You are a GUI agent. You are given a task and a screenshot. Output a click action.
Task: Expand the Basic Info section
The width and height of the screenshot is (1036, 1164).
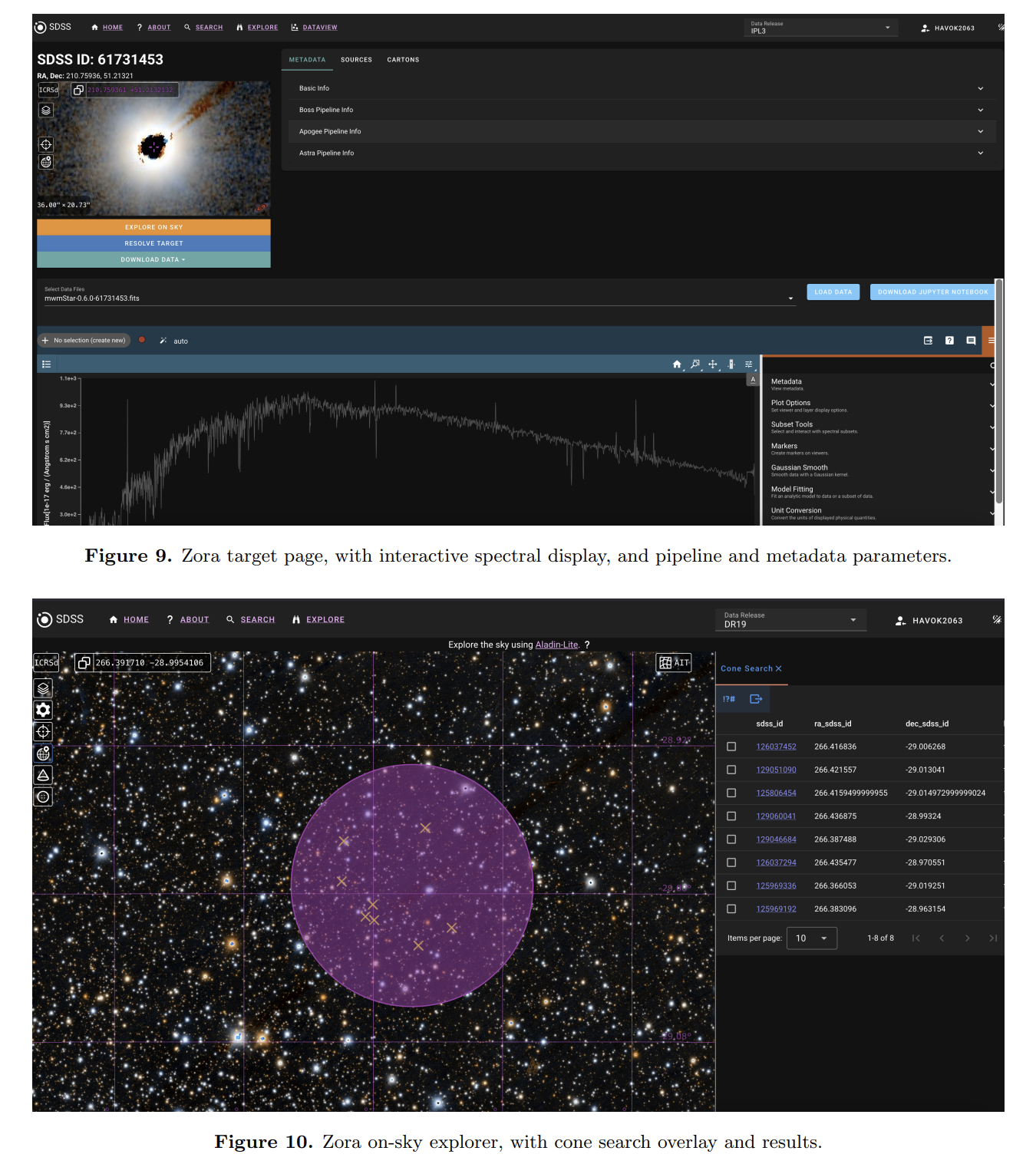(x=642, y=88)
